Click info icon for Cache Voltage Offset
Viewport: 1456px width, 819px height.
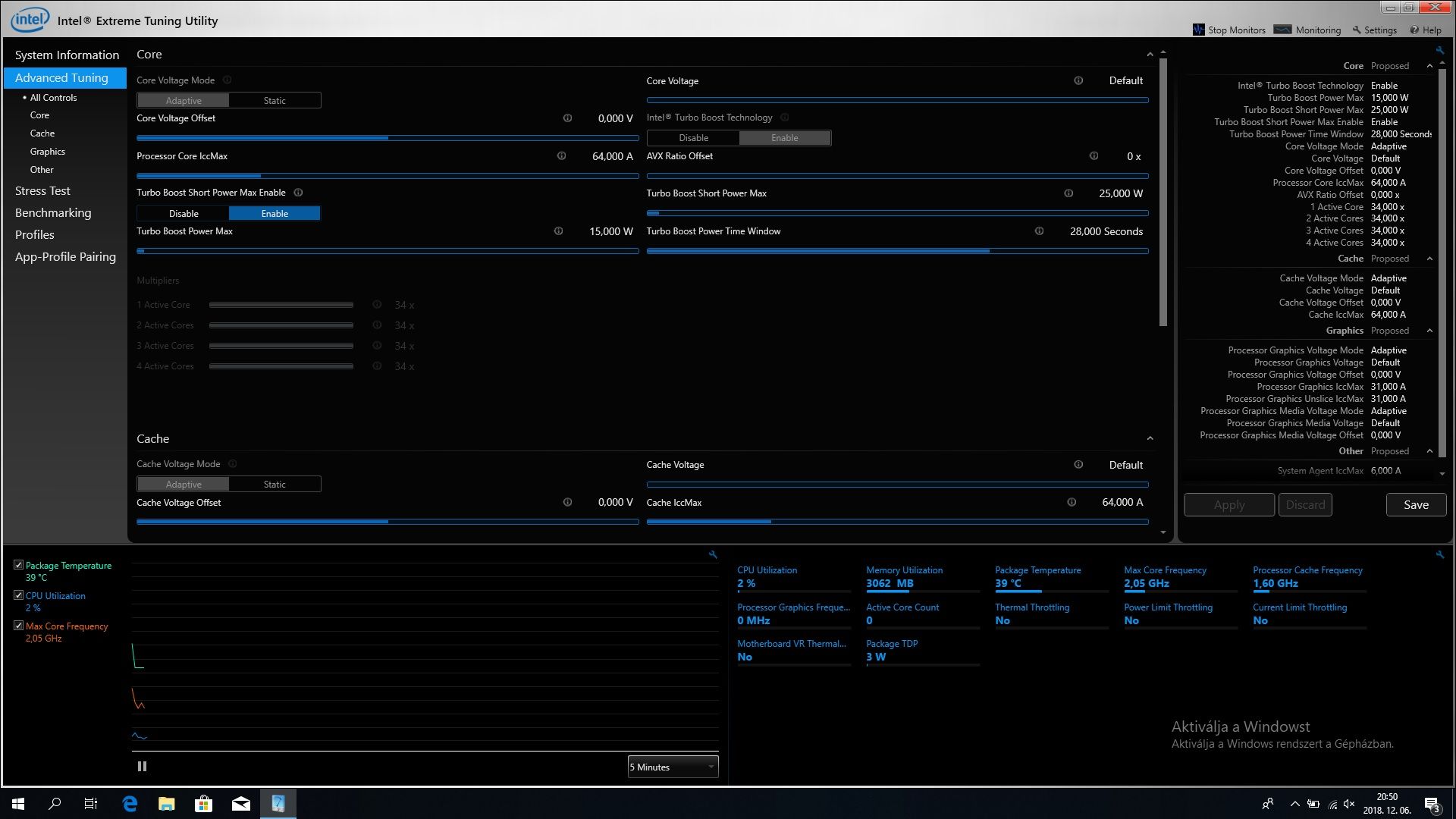point(567,503)
